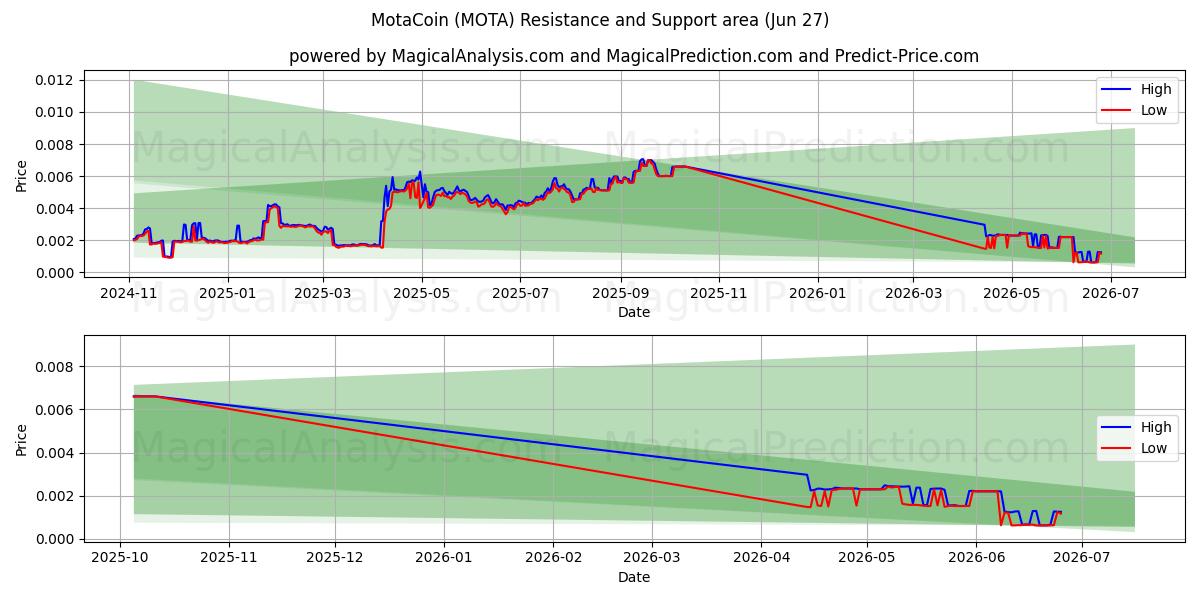Click the top chart x-axis label '2025-09'
This screenshot has width=1200, height=600.
(x=620, y=292)
